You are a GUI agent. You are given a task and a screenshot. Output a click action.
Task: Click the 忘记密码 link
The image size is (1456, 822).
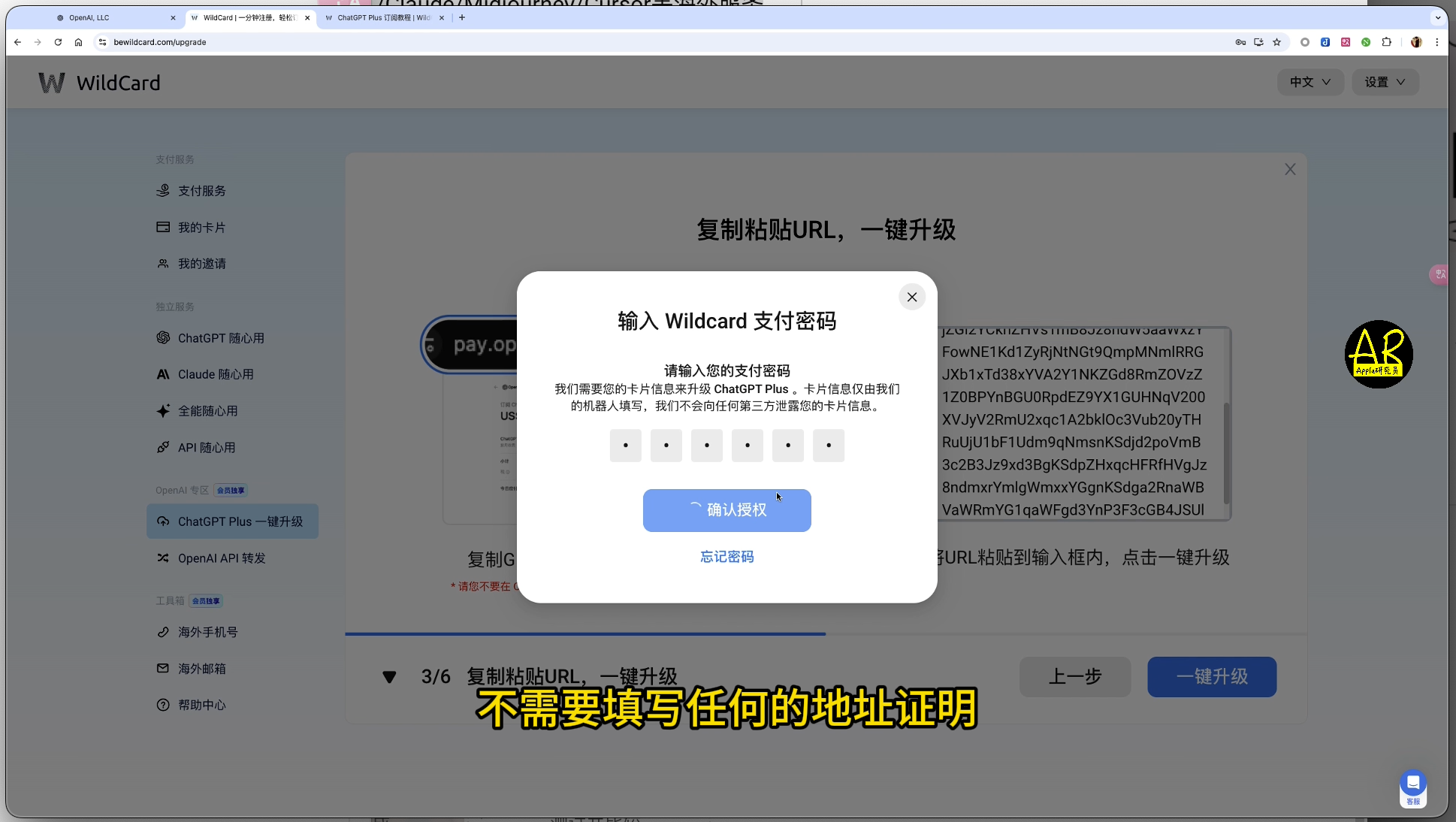pyautogui.click(x=726, y=557)
